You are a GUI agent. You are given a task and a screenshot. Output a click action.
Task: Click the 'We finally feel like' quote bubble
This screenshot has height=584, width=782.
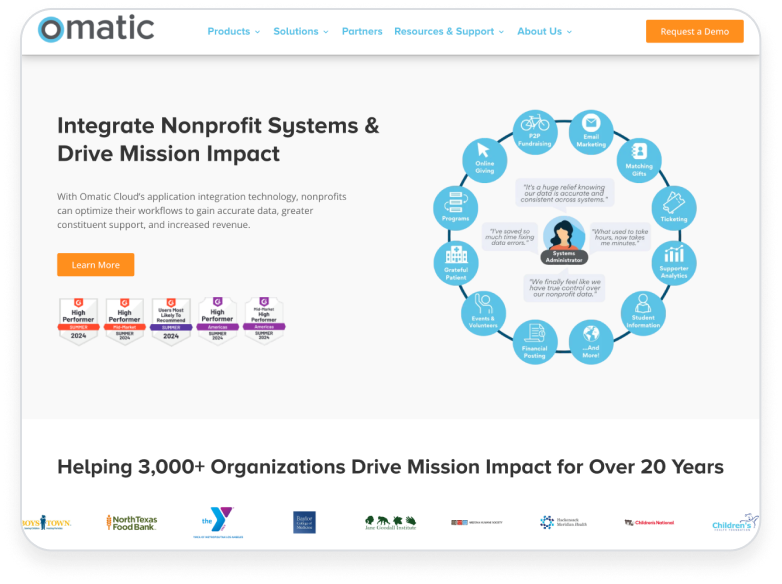(x=565, y=288)
